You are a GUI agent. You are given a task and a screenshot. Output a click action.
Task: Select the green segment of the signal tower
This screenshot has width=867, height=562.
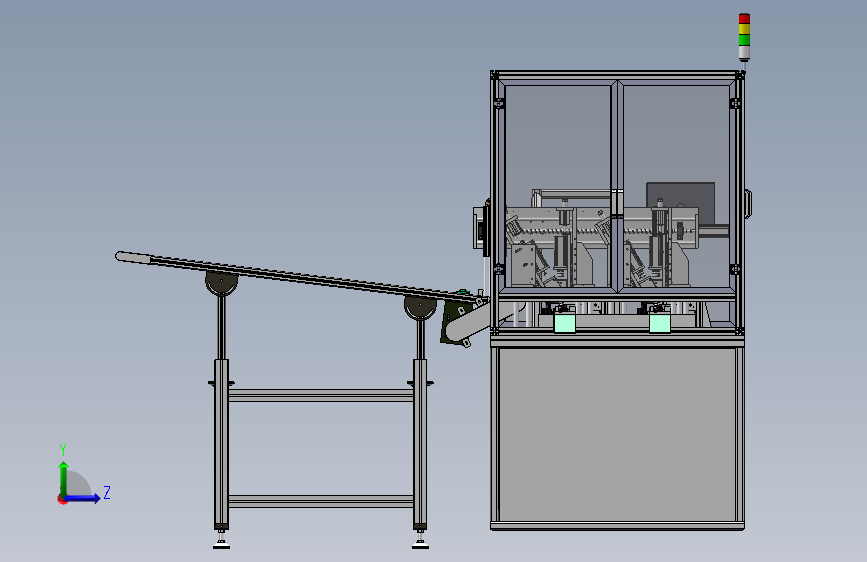[x=744, y=40]
